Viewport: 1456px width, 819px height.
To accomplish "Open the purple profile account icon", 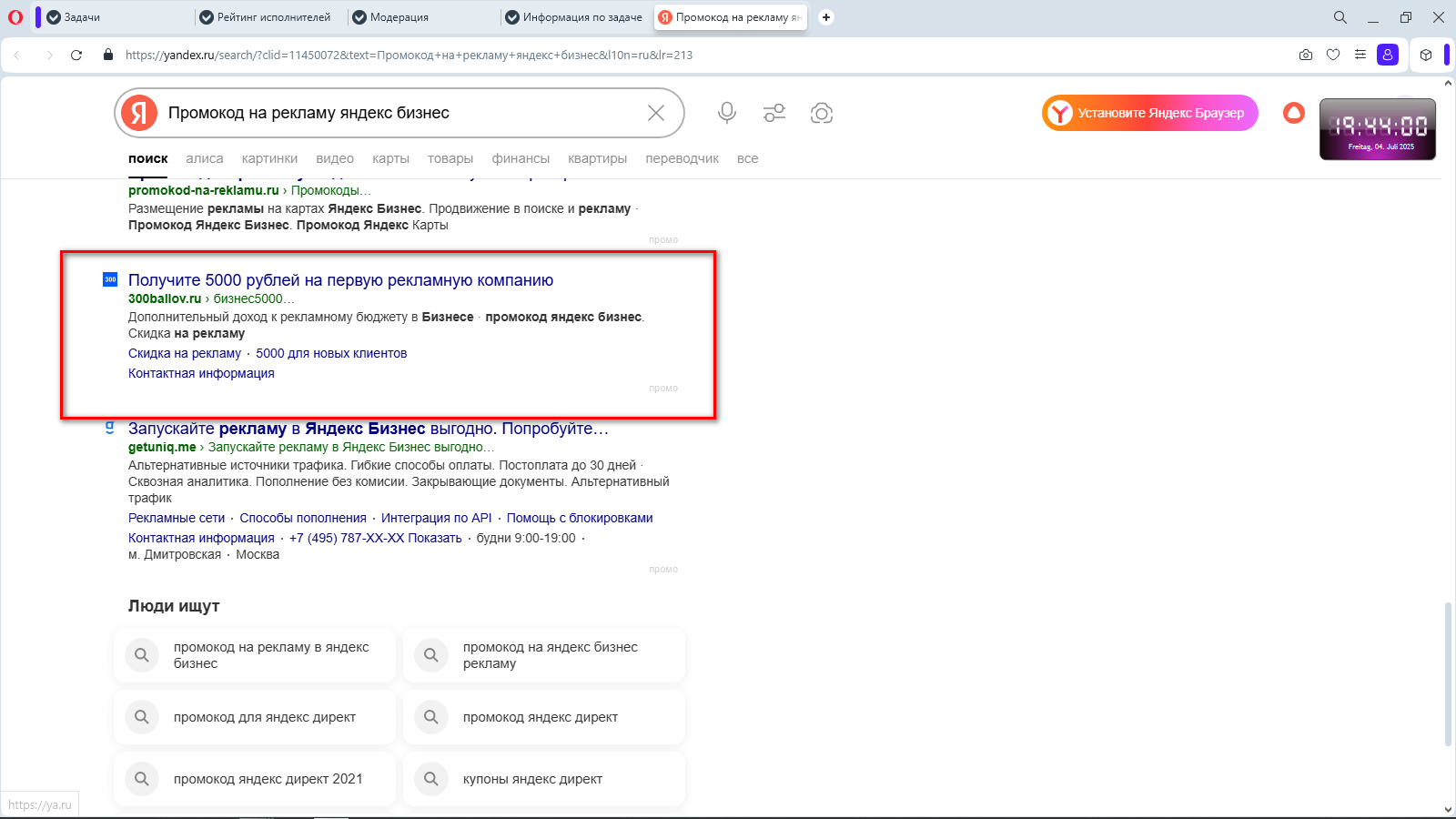I will pyautogui.click(x=1388, y=55).
